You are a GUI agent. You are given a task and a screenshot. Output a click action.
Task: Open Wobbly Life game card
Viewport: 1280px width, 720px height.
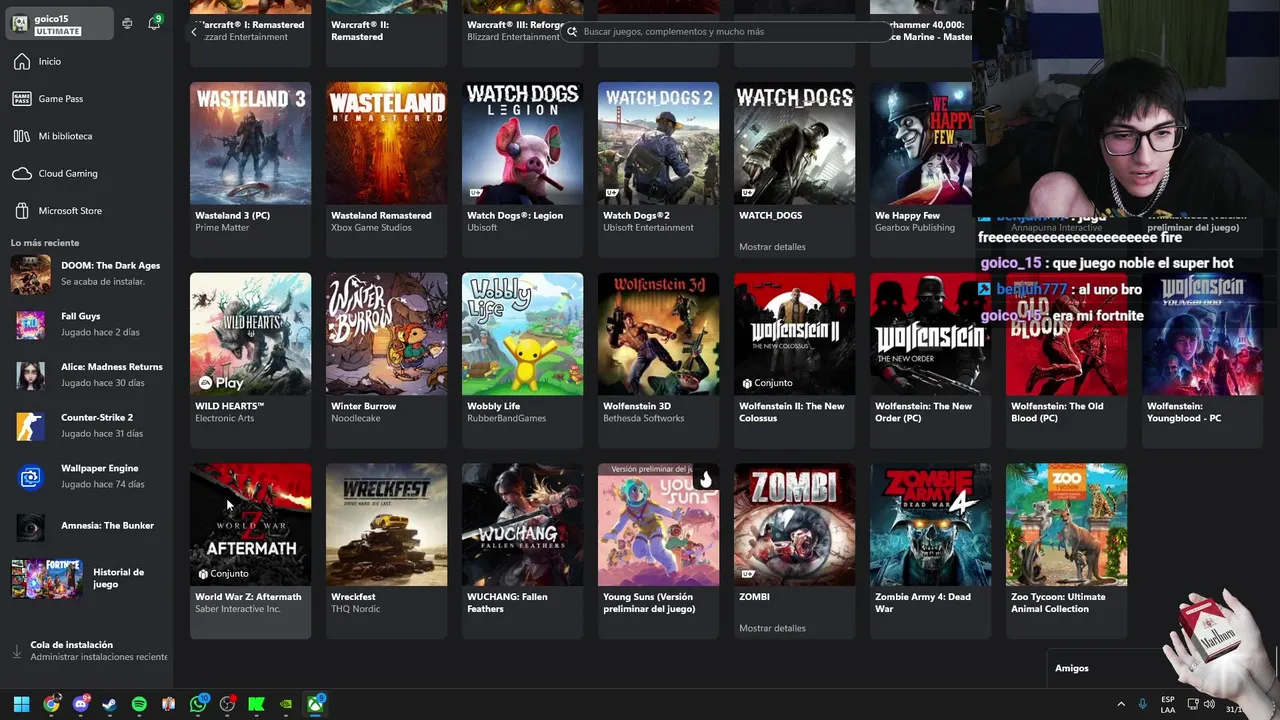[522, 360]
